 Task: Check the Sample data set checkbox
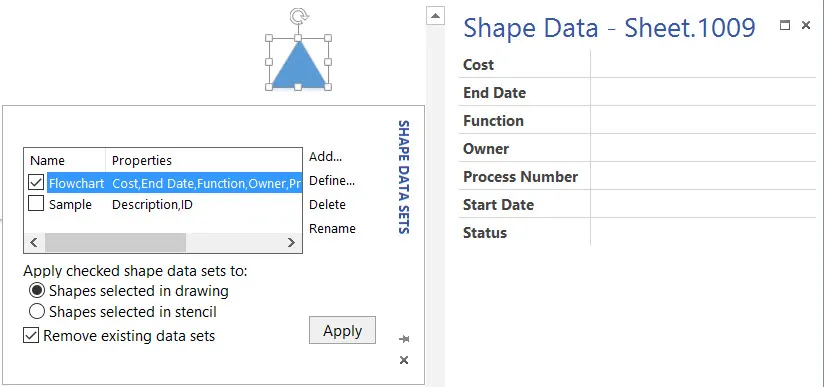36,204
